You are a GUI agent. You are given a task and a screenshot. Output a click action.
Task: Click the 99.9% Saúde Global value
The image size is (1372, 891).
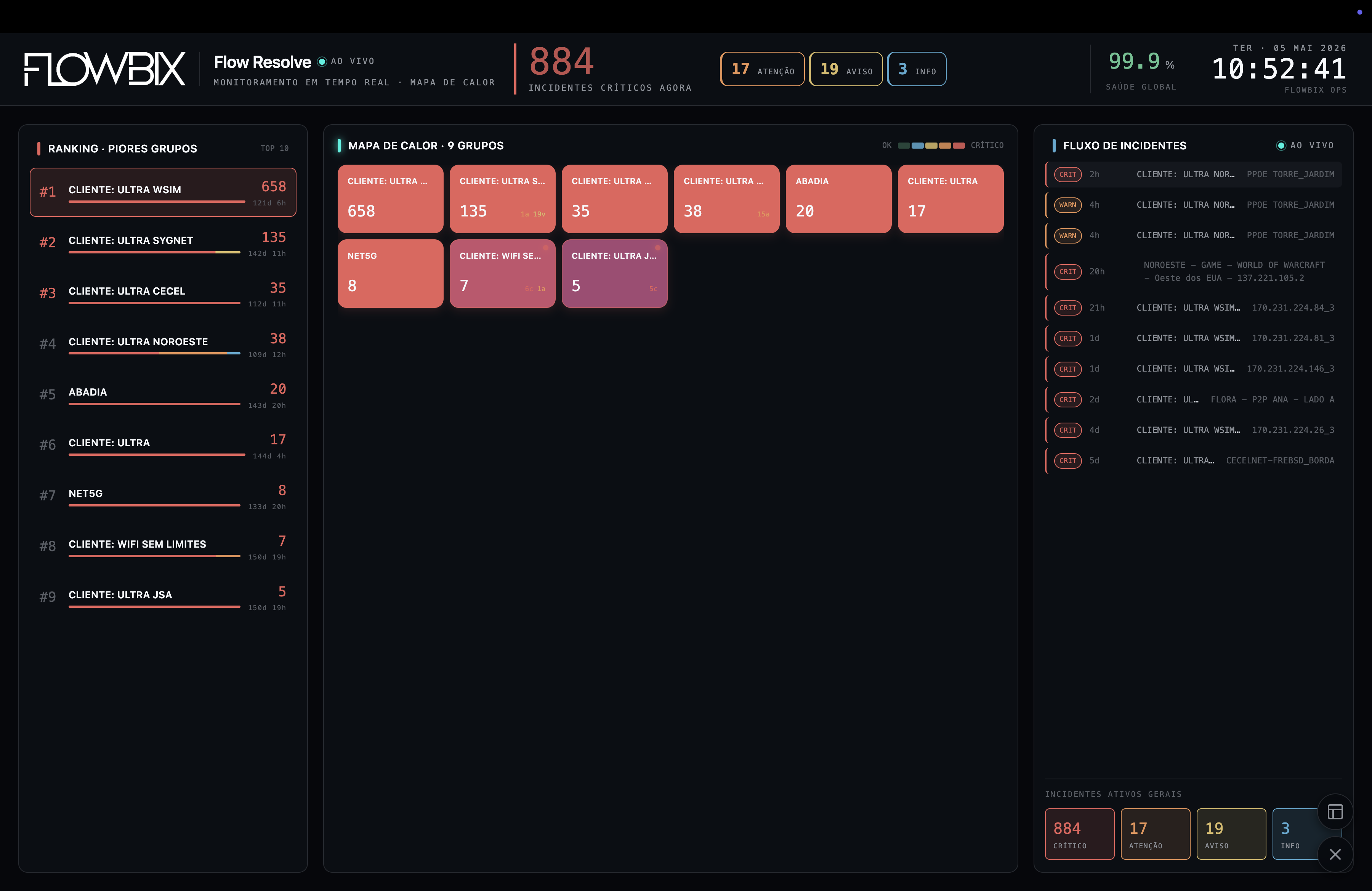(x=1141, y=61)
